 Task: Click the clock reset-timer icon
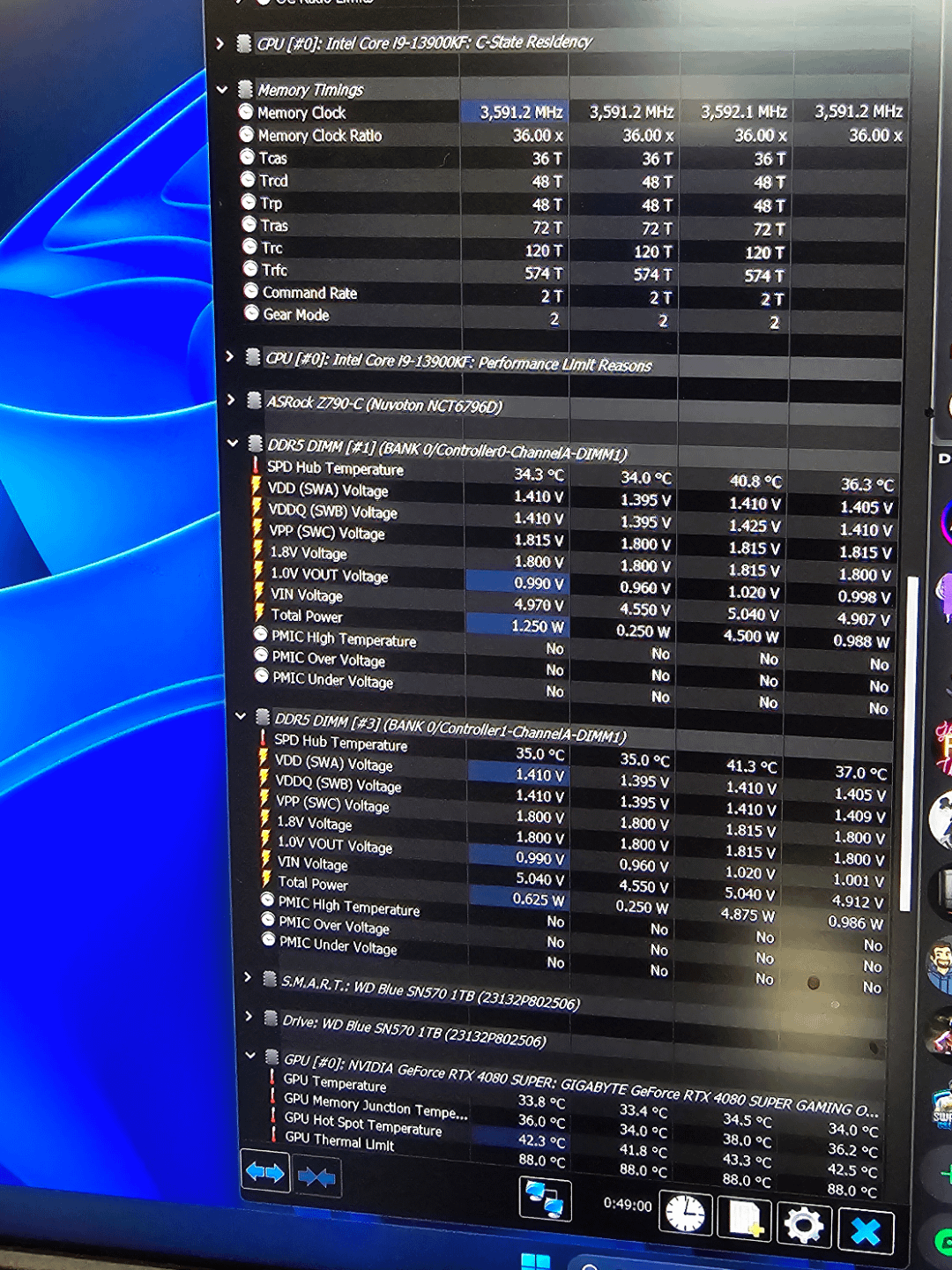[x=685, y=1214]
